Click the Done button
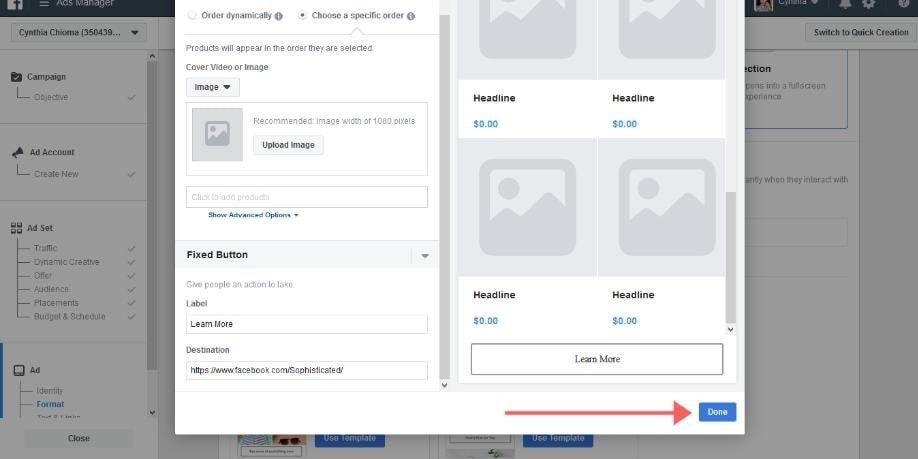Image resolution: width=918 pixels, height=459 pixels. coord(717,412)
